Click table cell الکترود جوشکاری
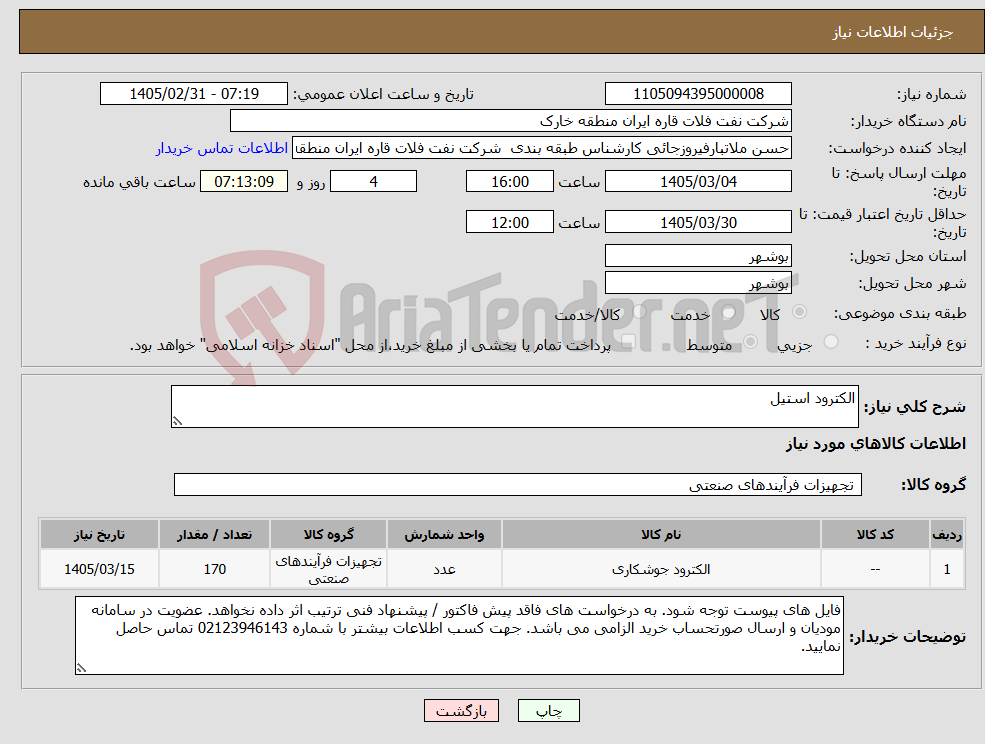The image size is (985, 744). tap(661, 569)
